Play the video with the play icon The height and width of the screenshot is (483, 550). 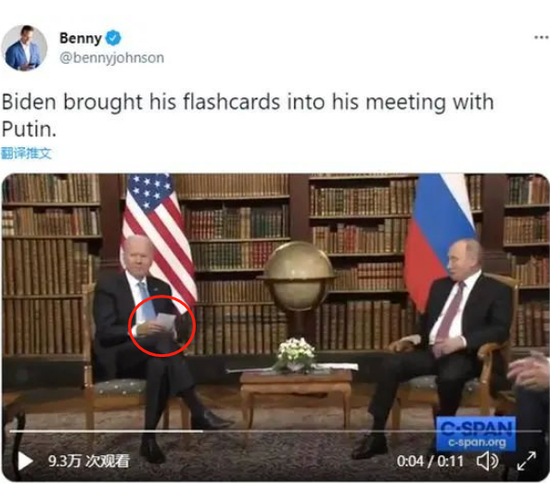(25, 461)
